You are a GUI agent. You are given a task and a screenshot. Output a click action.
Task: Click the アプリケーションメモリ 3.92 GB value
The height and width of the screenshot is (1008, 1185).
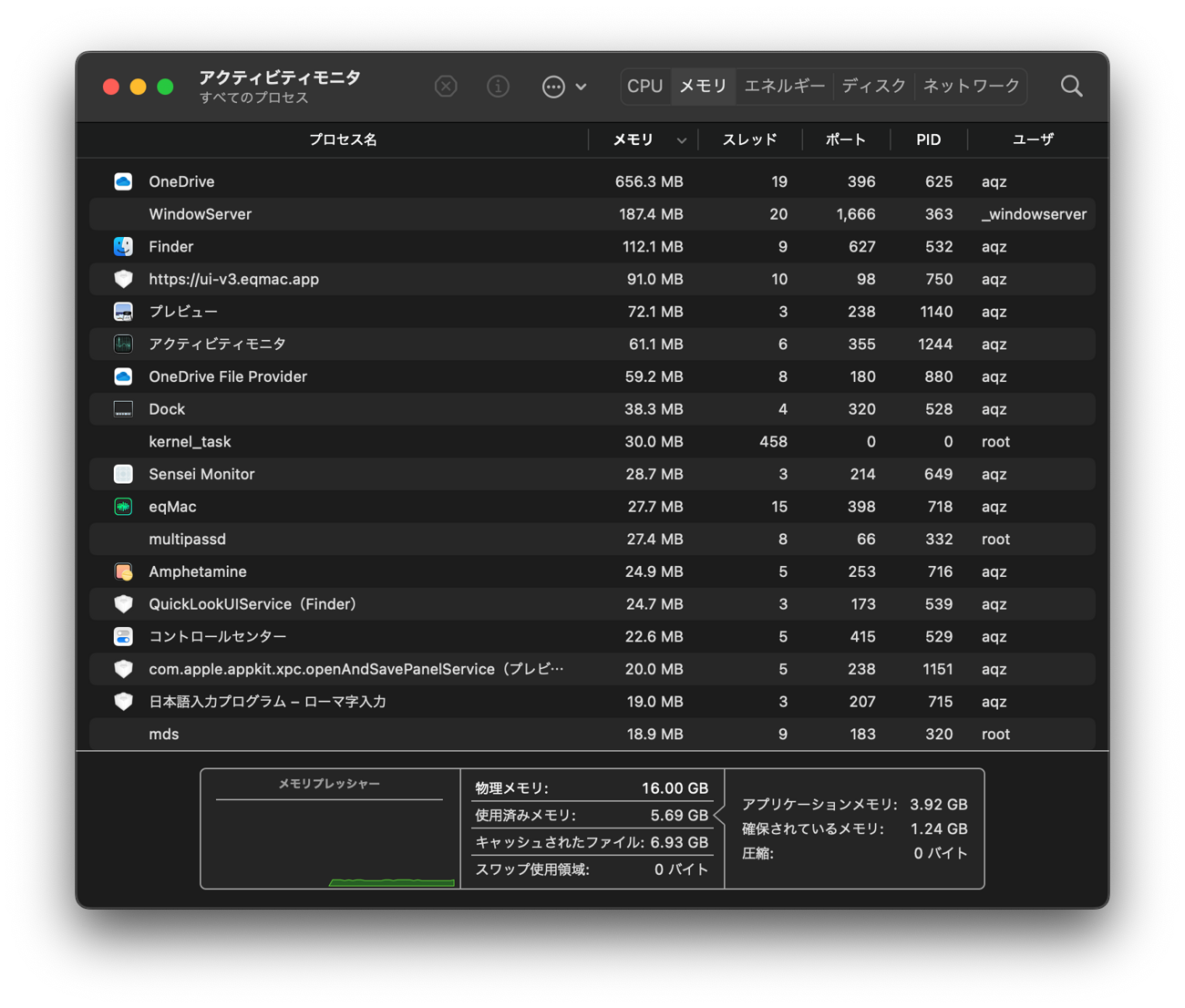pyautogui.click(x=939, y=805)
